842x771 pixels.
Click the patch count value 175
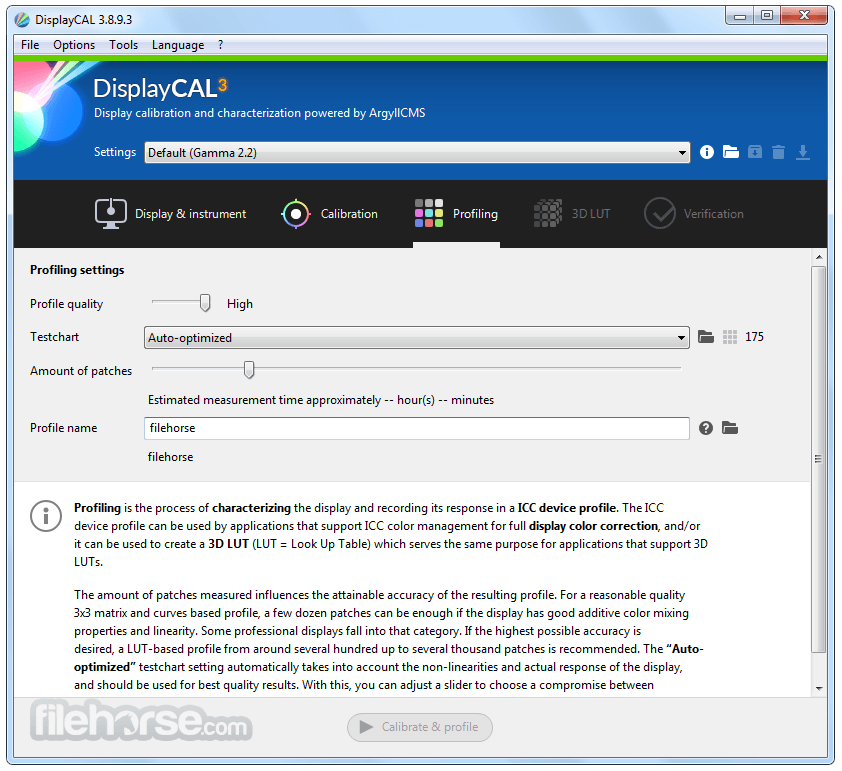click(754, 337)
